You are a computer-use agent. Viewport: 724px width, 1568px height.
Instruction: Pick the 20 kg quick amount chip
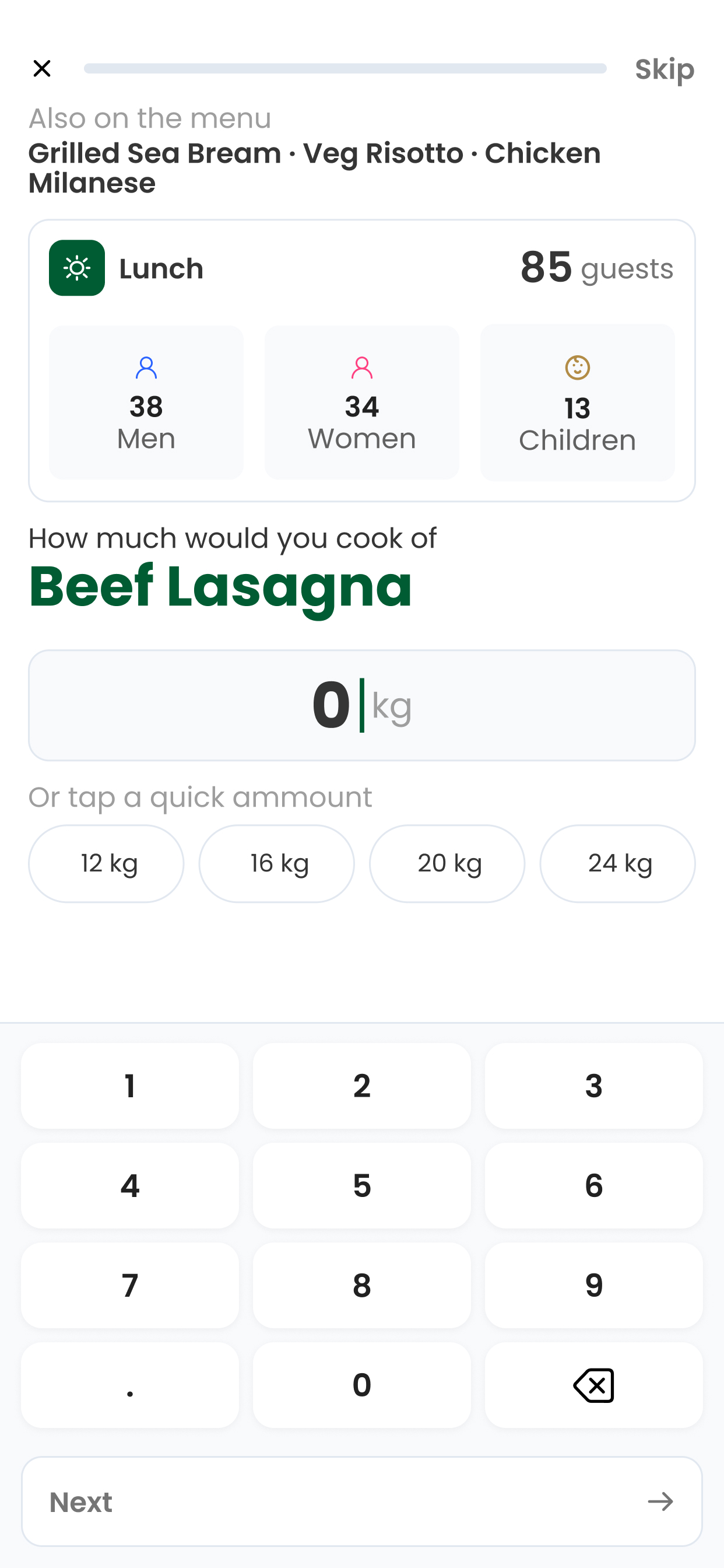447,863
